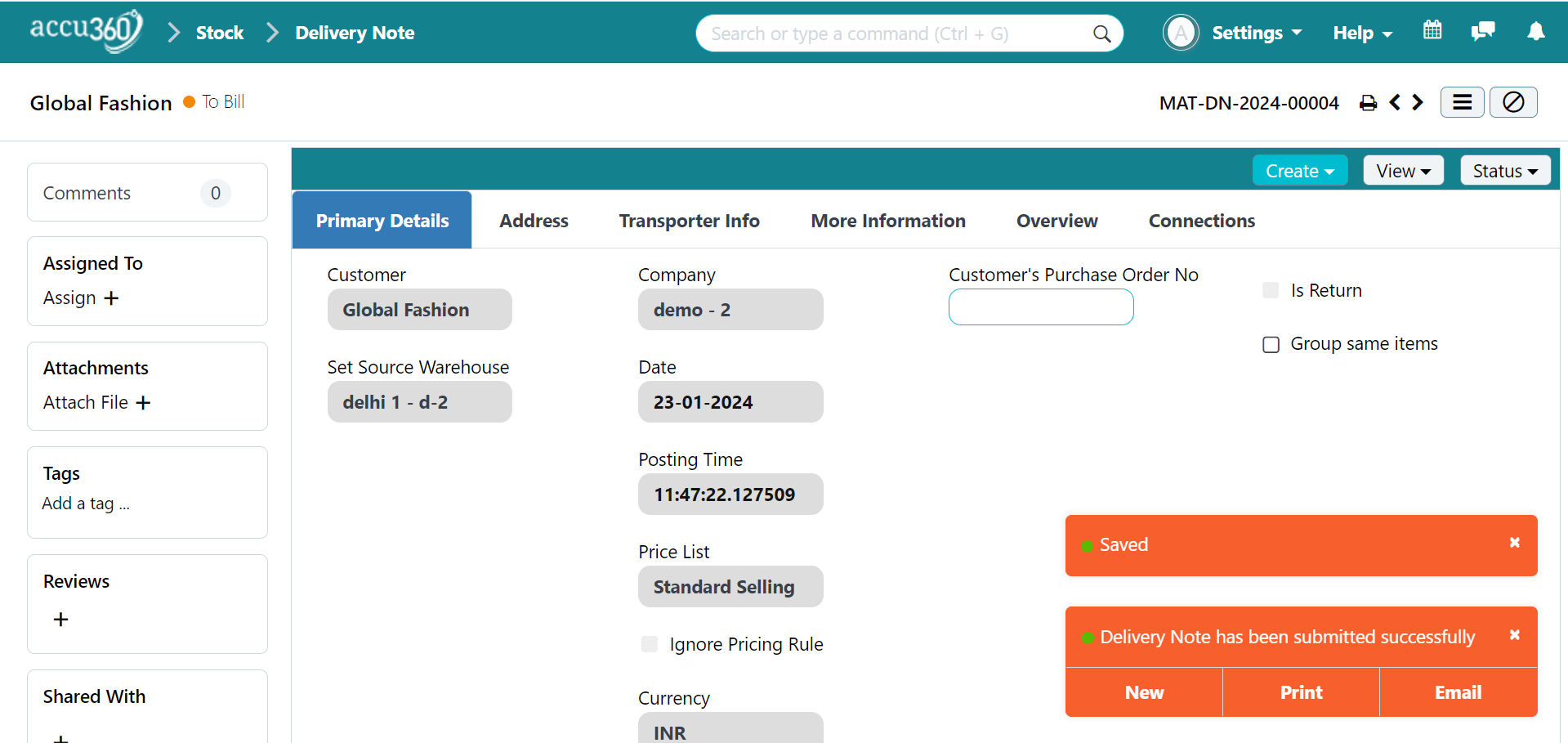Image resolution: width=1568 pixels, height=743 pixels.
Task: Click demo - 2 company value
Action: point(730,310)
